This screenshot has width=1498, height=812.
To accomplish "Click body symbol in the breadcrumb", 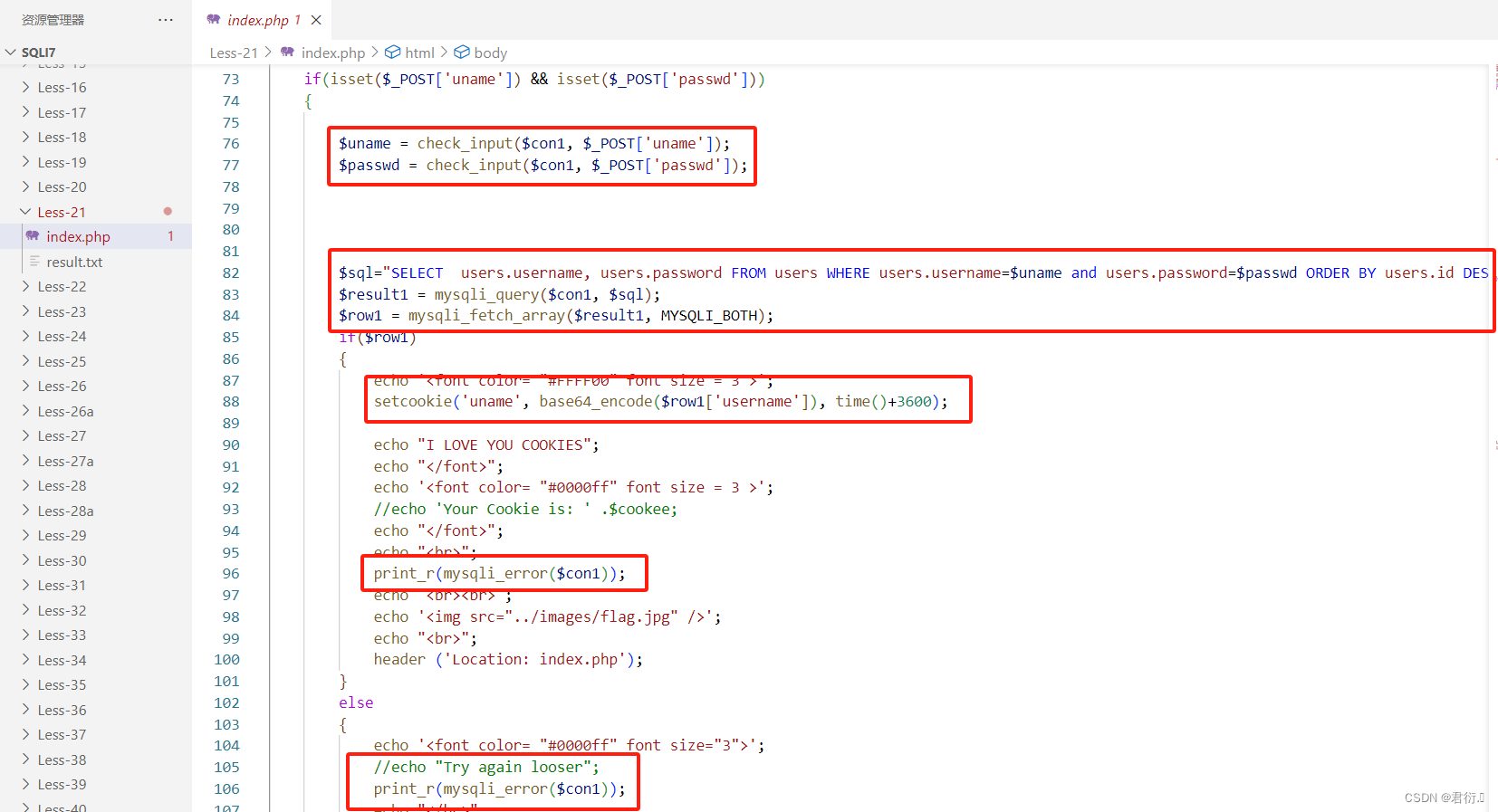I will [490, 53].
